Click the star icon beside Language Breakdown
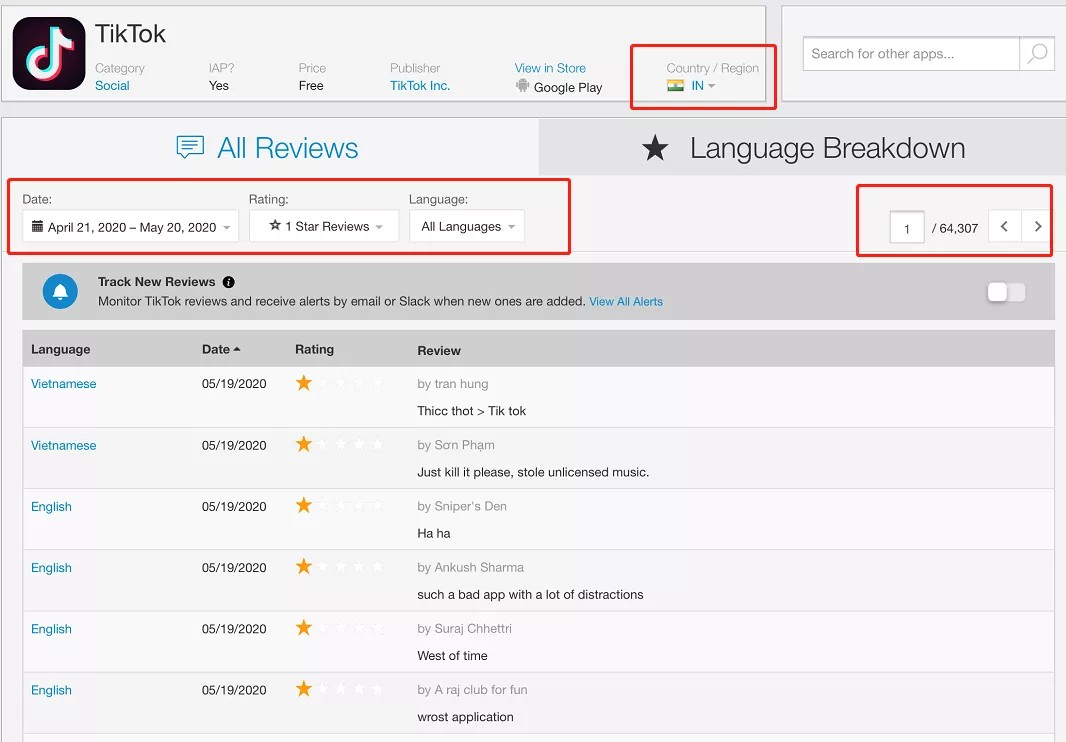1066x742 pixels. [655, 148]
